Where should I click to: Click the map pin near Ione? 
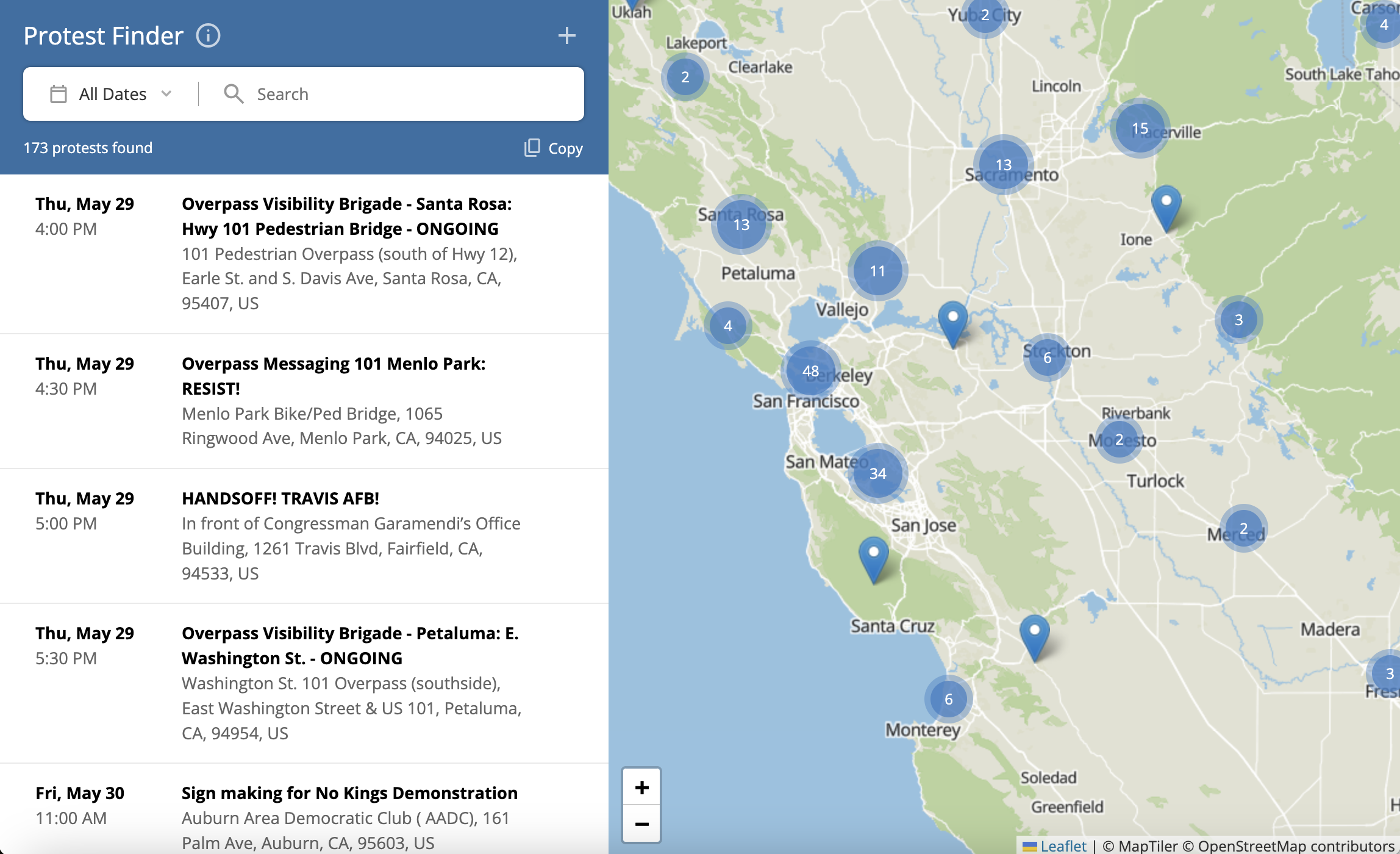pyautogui.click(x=1166, y=206)
